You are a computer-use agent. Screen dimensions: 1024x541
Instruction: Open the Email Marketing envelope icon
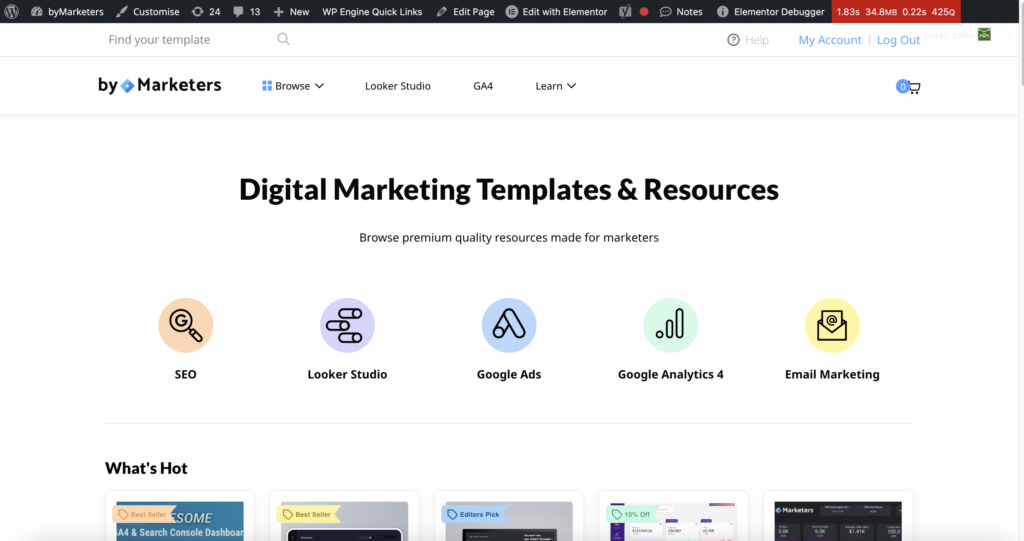pyautogui.click(x=832, y=325)
